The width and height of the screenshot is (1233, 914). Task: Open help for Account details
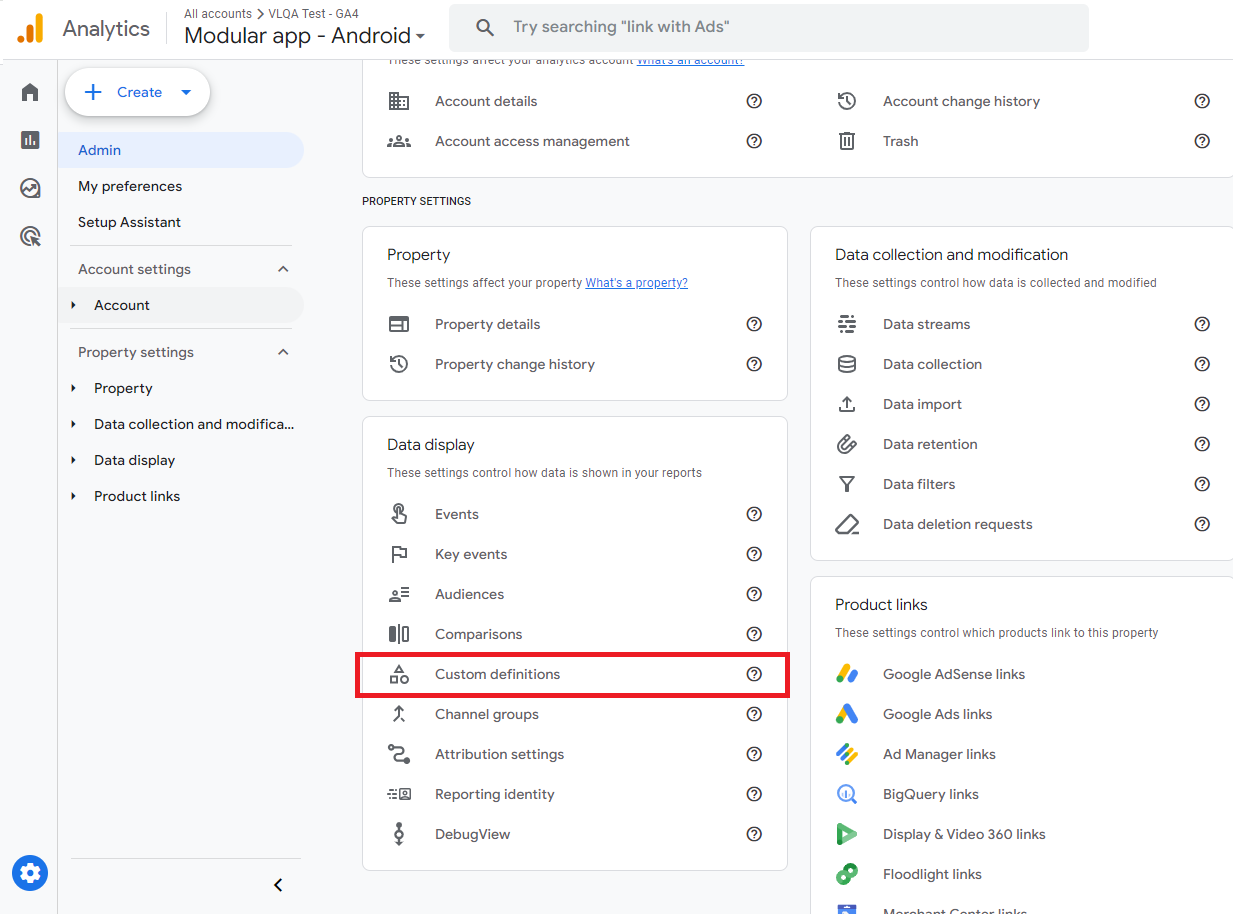pos(754,101)
